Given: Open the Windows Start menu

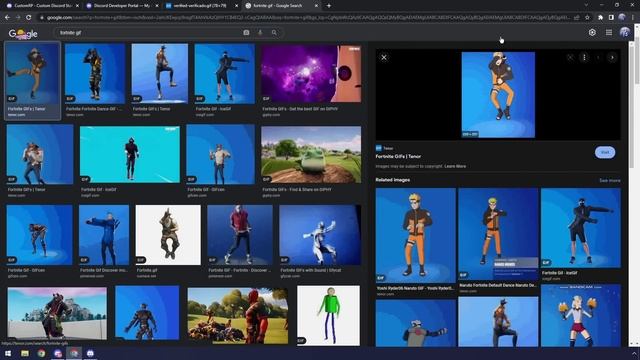Looking at the screenshot, I should tap(8, 353).
